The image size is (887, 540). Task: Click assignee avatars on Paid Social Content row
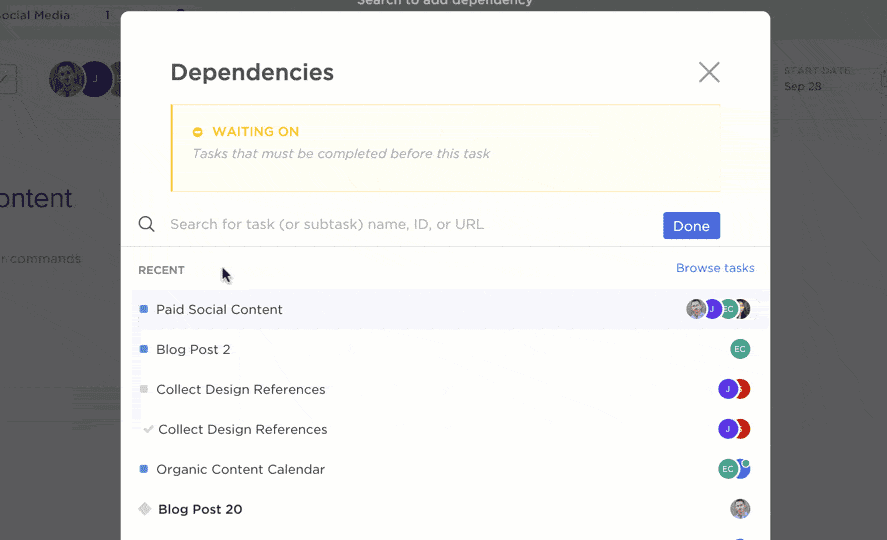(x=718, y=309)
